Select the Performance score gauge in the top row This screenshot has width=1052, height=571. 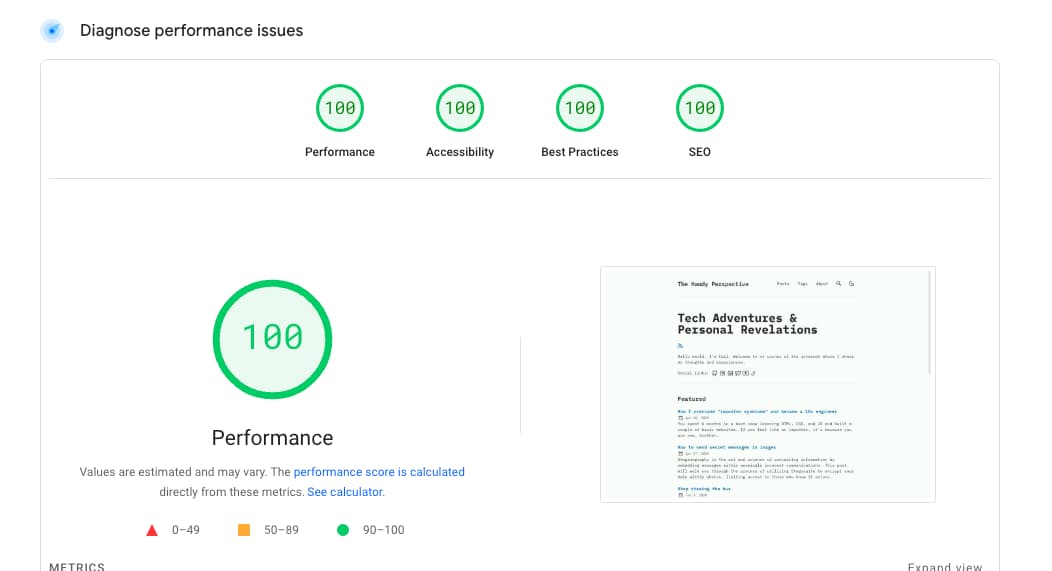[x=340, y=108]
